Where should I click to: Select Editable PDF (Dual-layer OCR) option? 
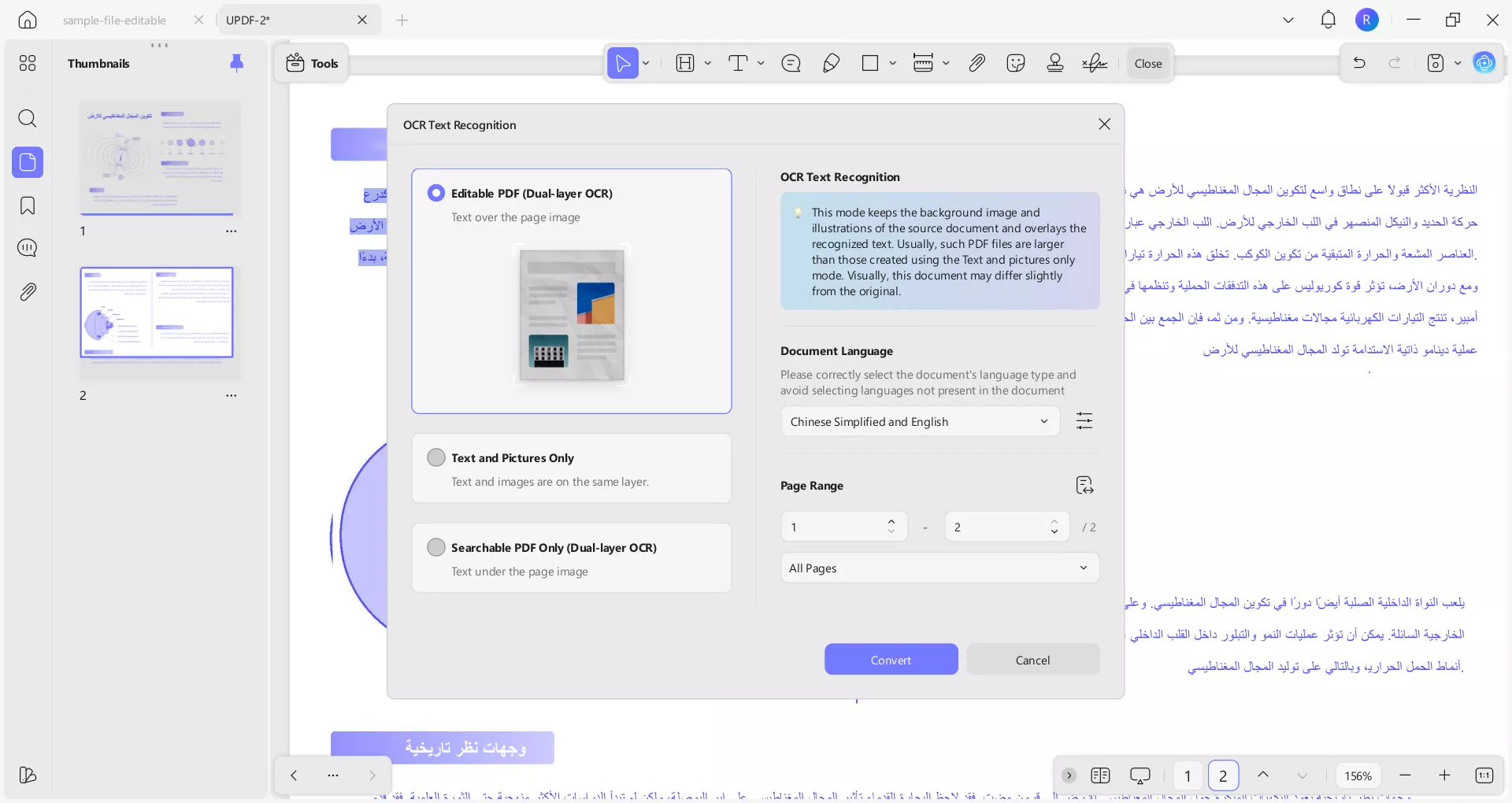click(572, 291)
